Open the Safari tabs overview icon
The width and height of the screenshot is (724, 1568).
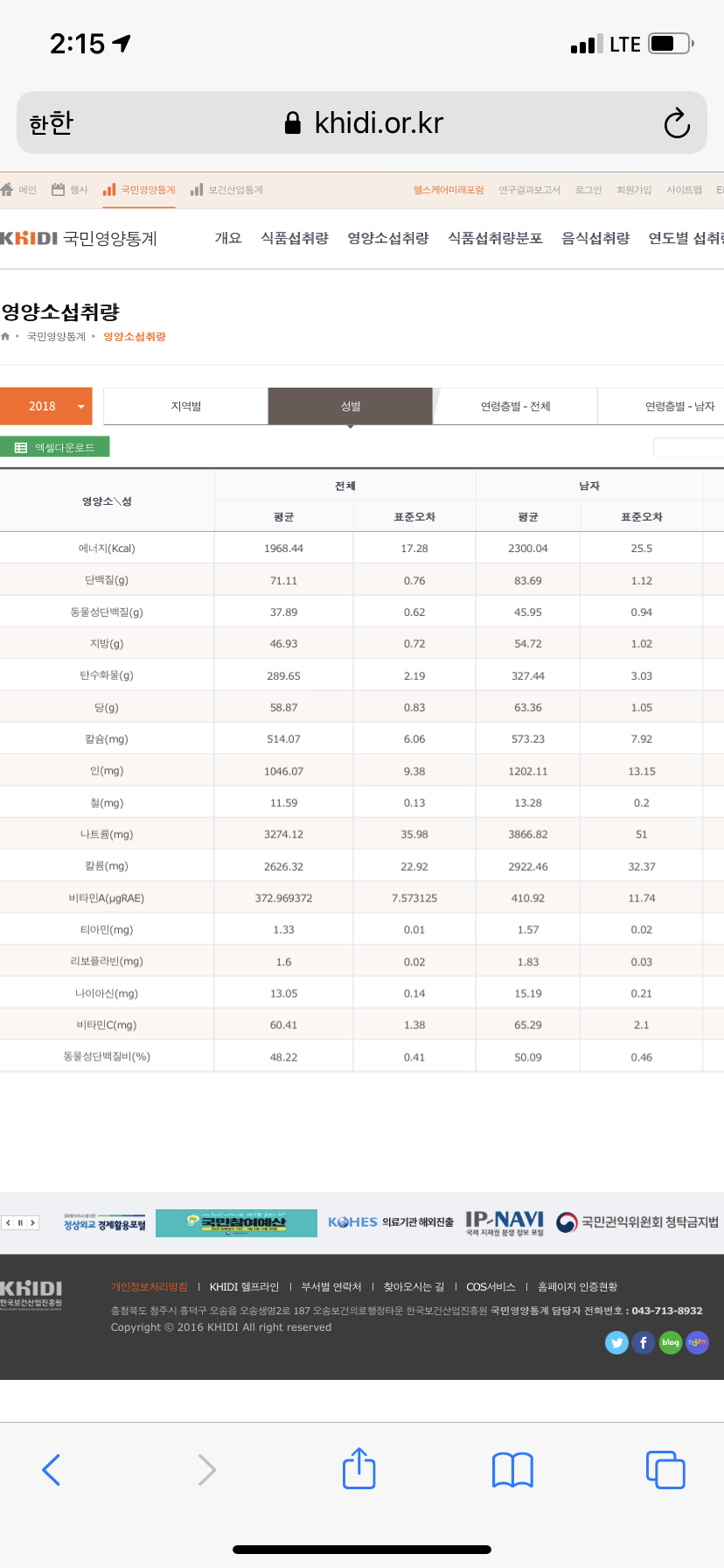(665, 1469)
